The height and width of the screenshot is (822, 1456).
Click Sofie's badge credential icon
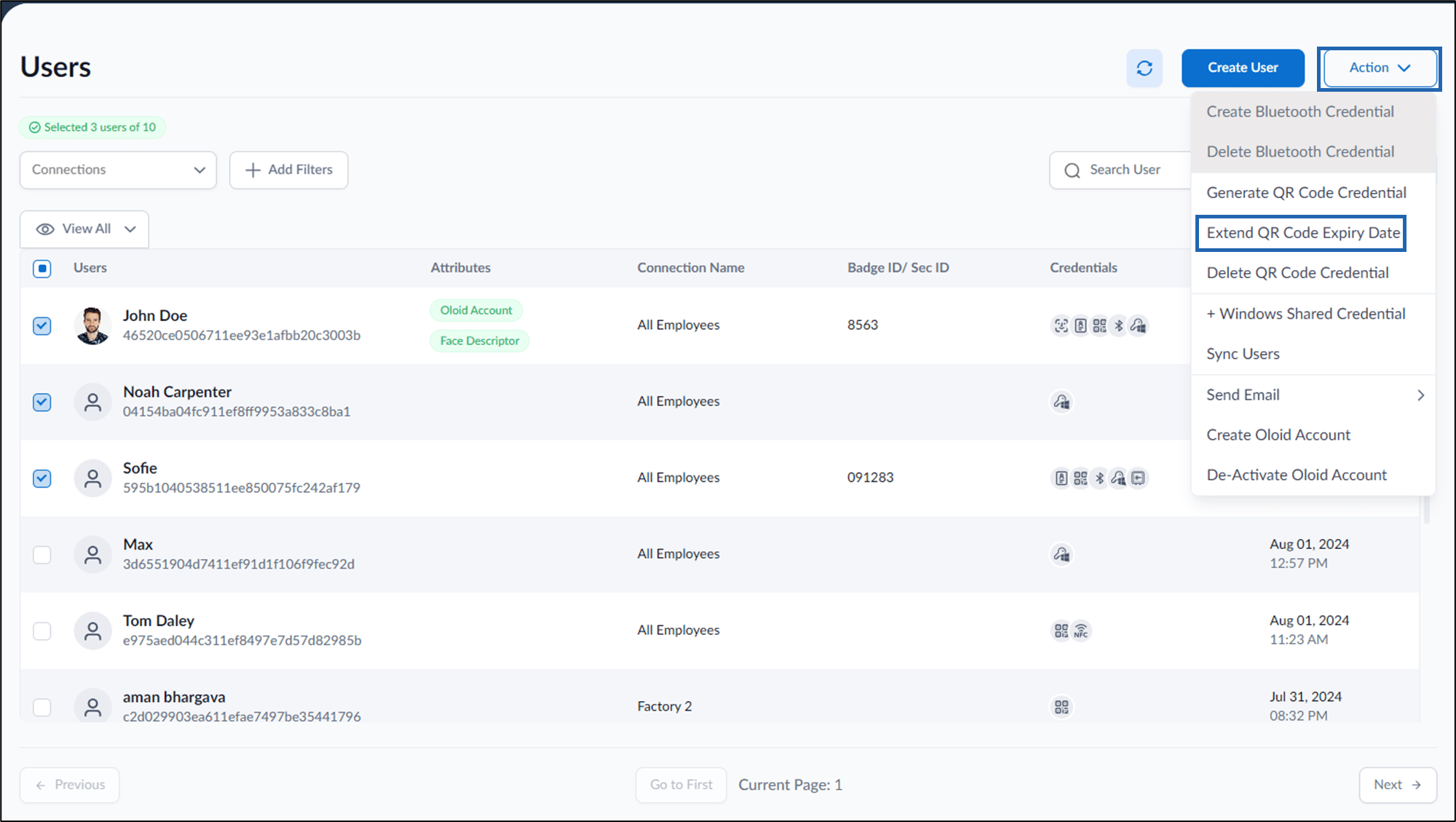1061,478
